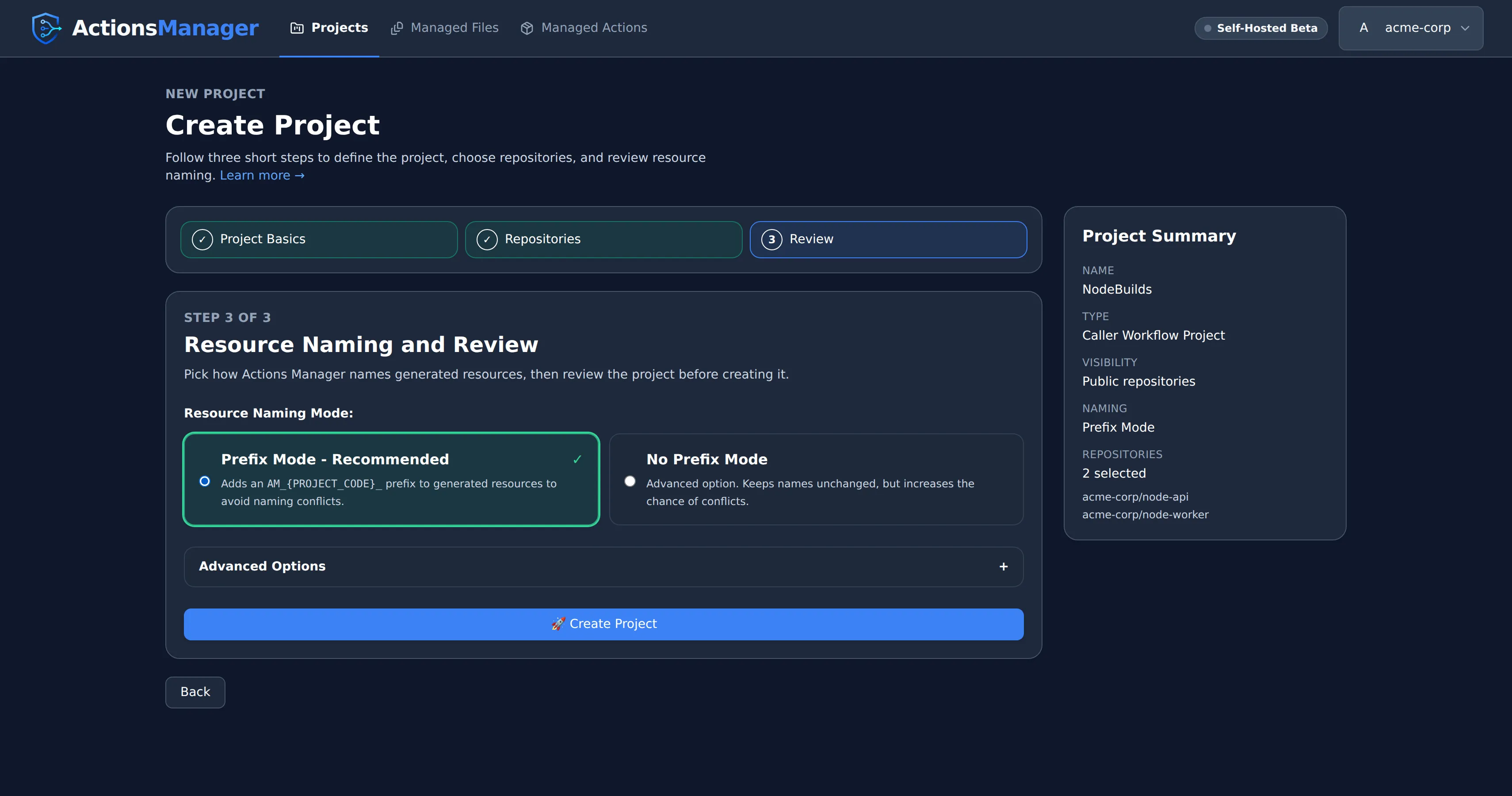Select the No Prefix Mode radio button
Image resolution: width=1512 pixels, height=796 pixels.
click(630, 481)
